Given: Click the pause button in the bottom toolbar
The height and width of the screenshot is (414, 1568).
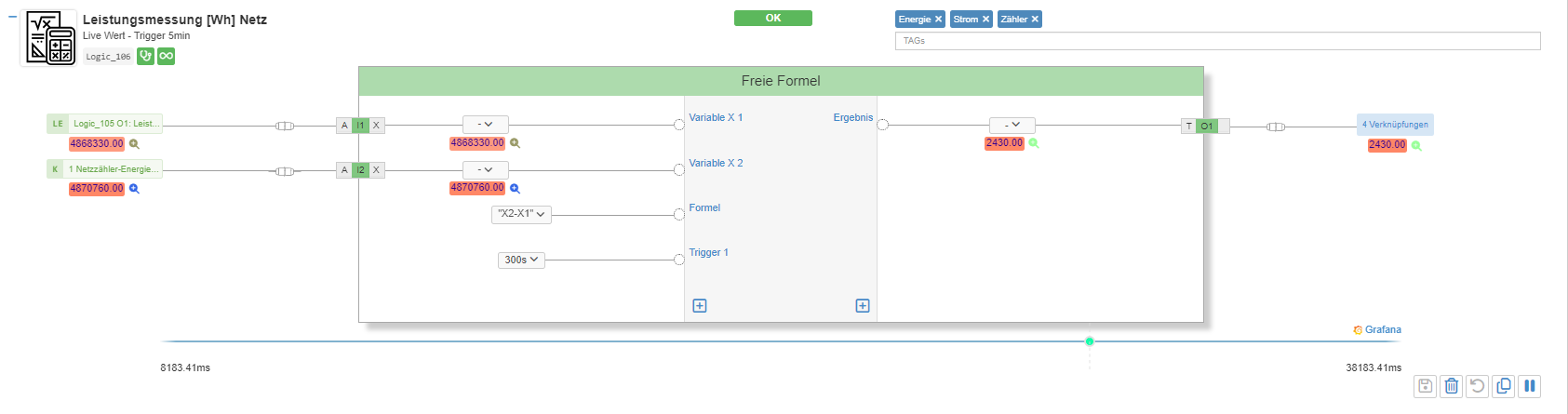Looking at the screenshot, I should point(1529,386).
